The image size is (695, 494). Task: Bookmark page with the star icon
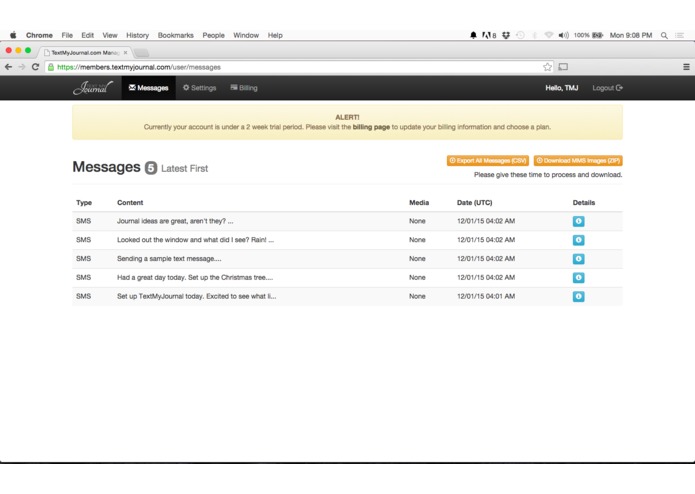(x=547, y=67)
